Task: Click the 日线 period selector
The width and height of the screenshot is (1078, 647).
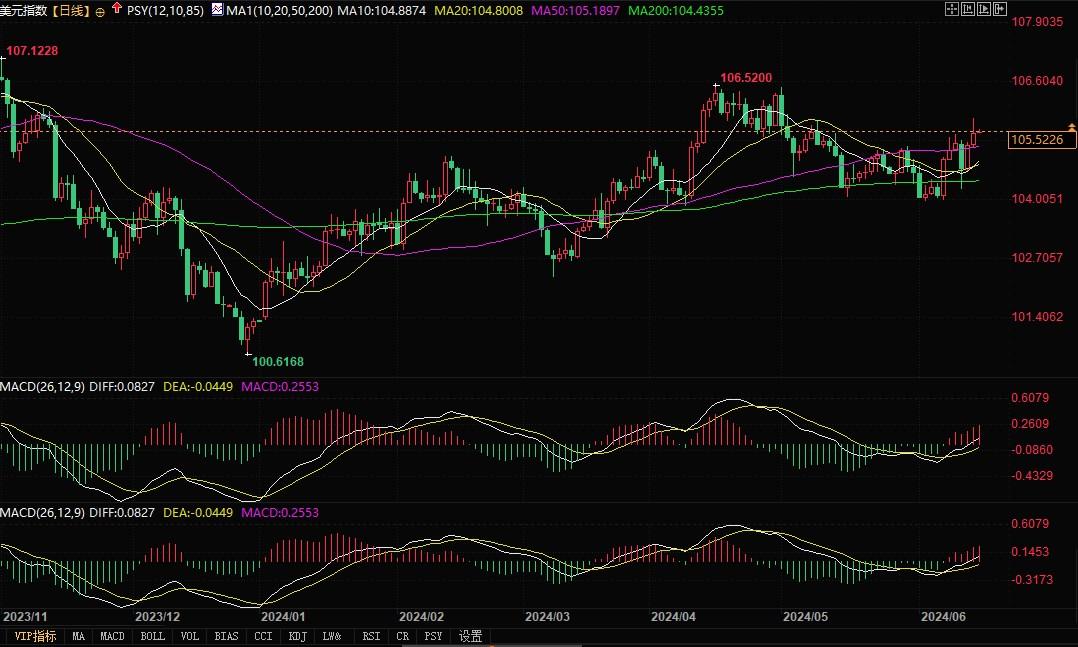Action: tap(71, 10)
